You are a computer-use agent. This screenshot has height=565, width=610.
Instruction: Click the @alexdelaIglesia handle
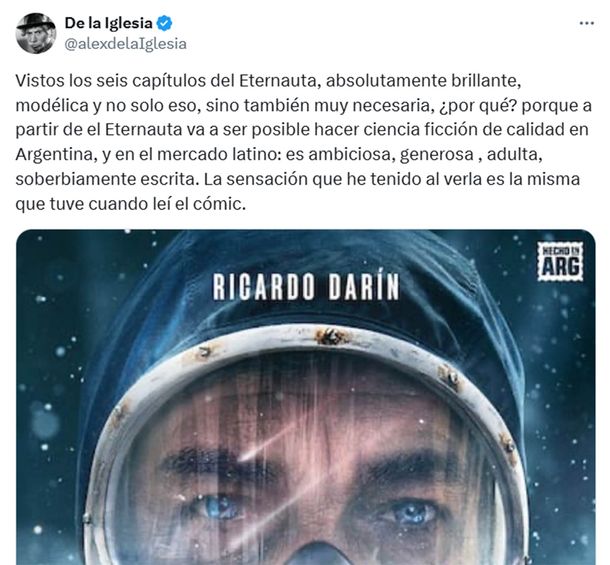click(x=125, y=44)
